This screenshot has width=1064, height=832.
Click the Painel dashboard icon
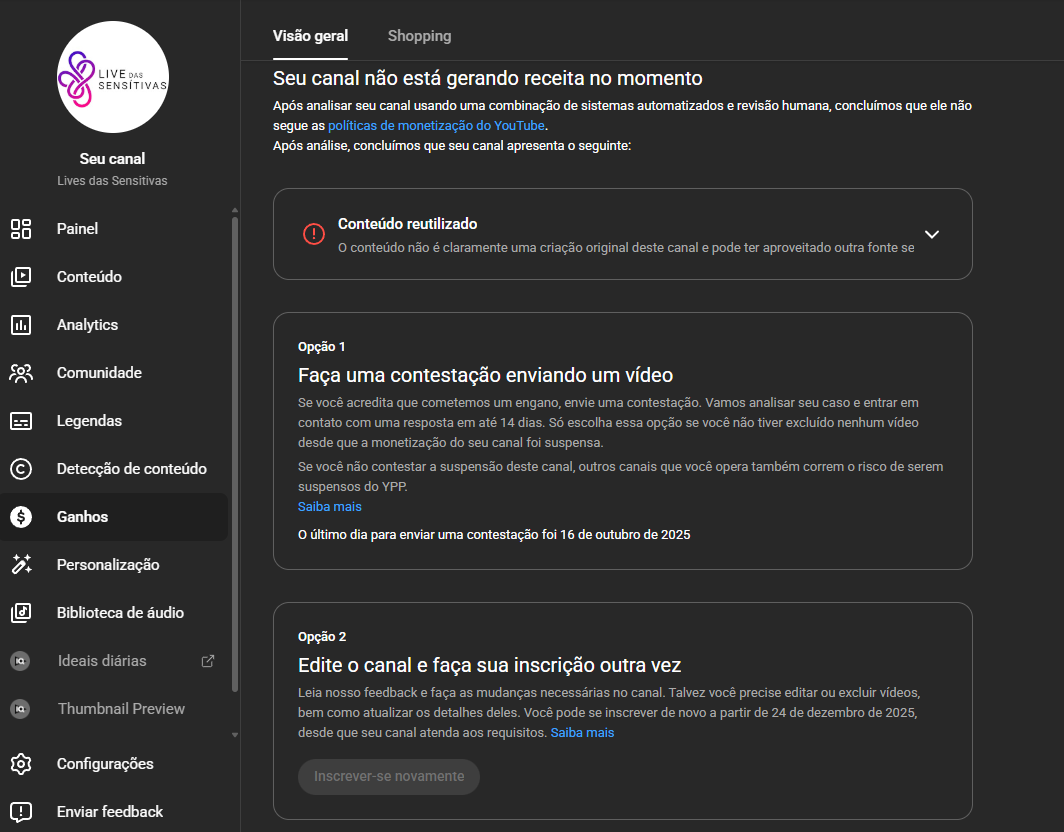coord(21,229)
